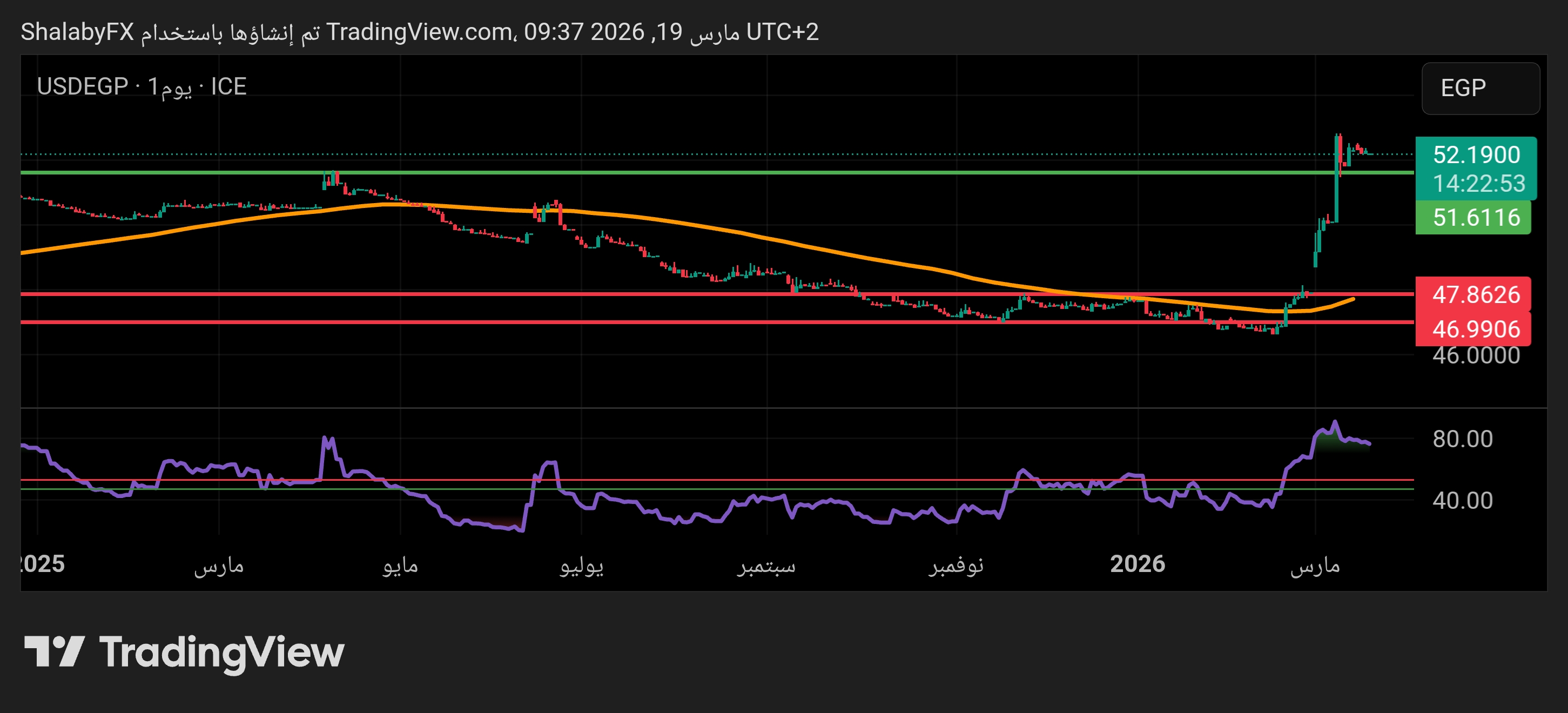
Task: Click the 52.1900 current price label
Action: click(x=1476, y=154)
